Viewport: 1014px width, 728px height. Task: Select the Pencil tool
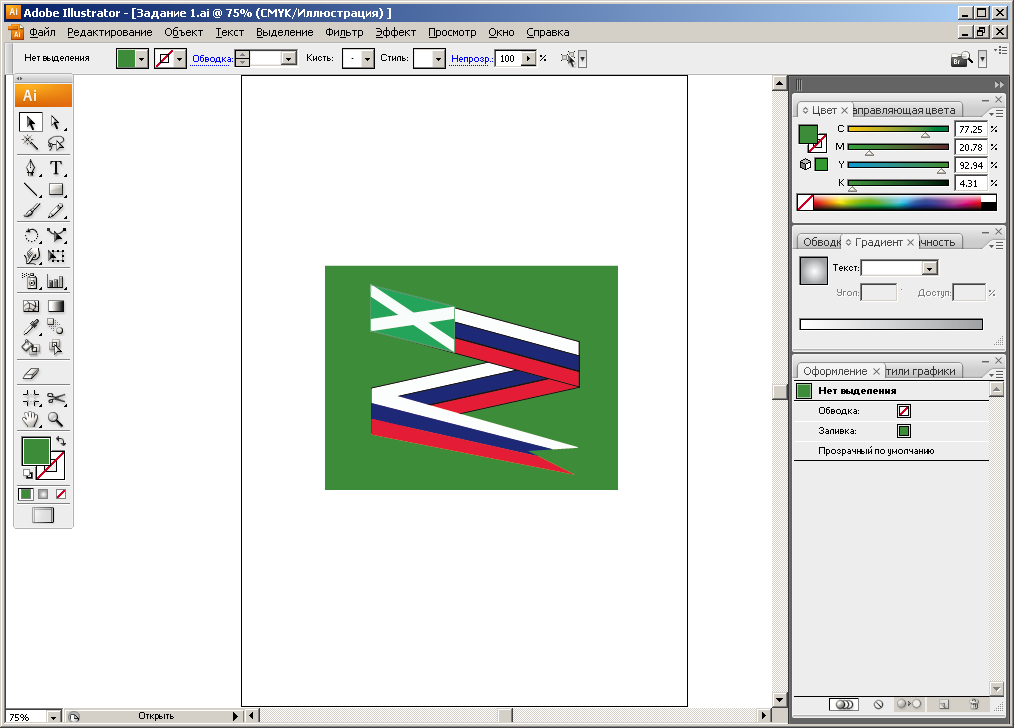point(56,211)
